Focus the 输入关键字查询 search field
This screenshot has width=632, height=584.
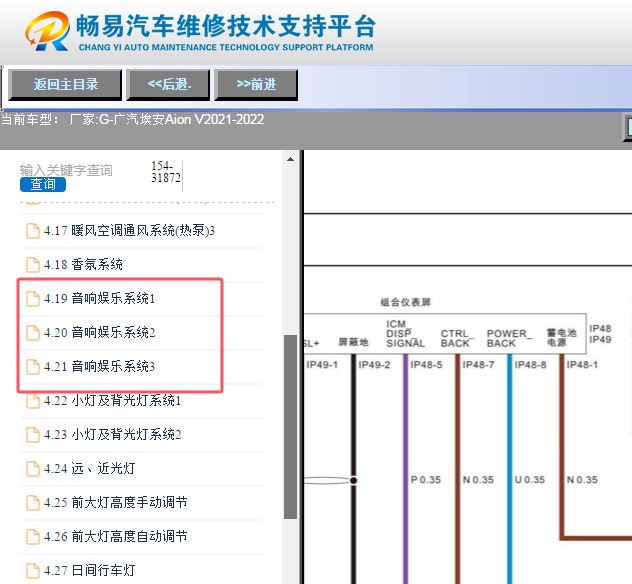click(x=66, y=170)
